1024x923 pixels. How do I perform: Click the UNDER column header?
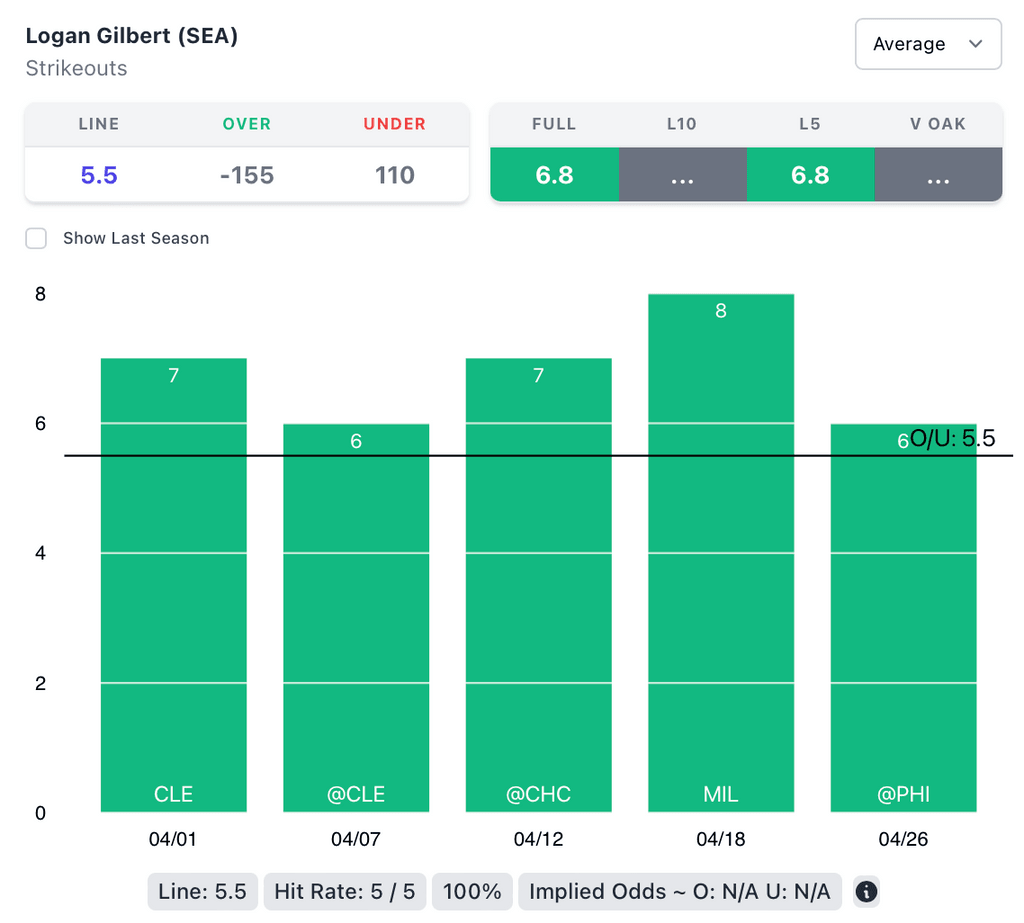click(394, 124)
